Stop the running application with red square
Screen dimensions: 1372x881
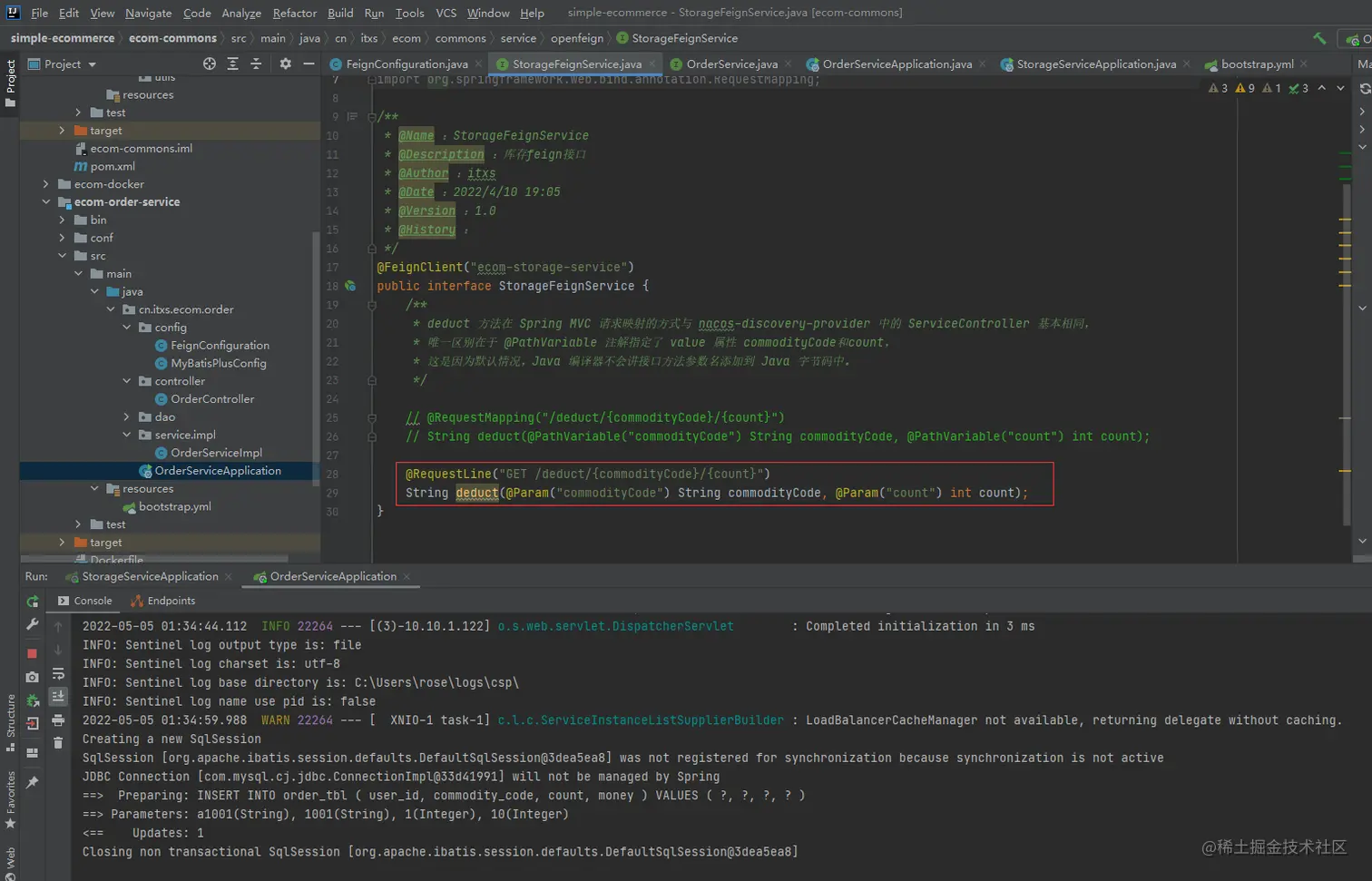33,653
